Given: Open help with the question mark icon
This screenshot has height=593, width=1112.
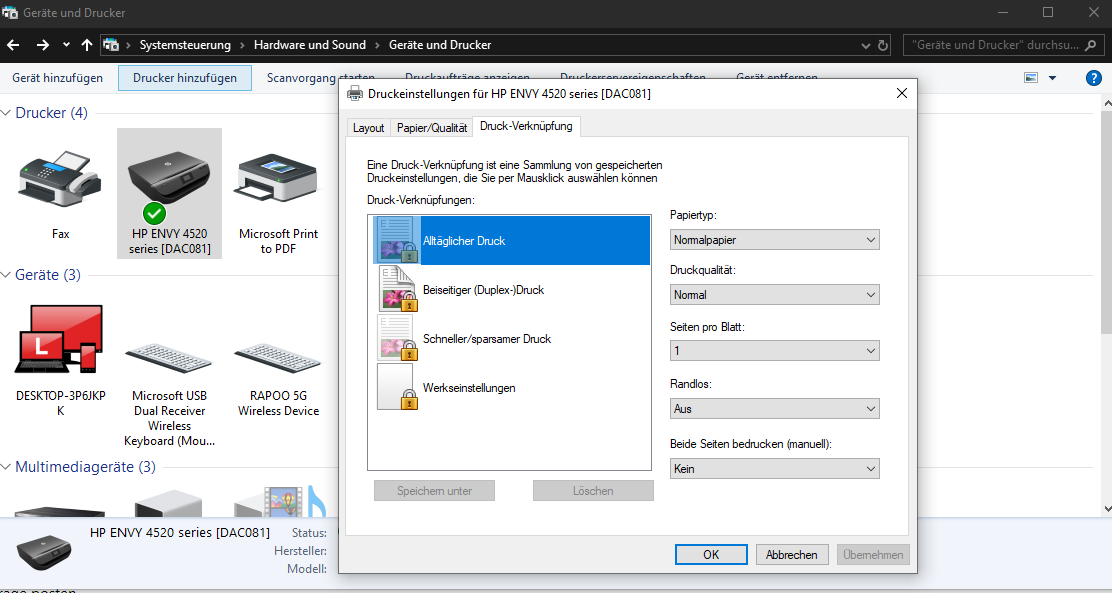Looking at the screenshot, I should [x=1094, y=77].
